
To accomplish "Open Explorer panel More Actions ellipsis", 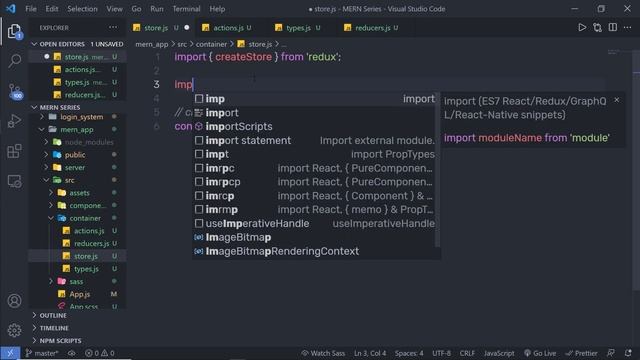I will click(113, 27).
